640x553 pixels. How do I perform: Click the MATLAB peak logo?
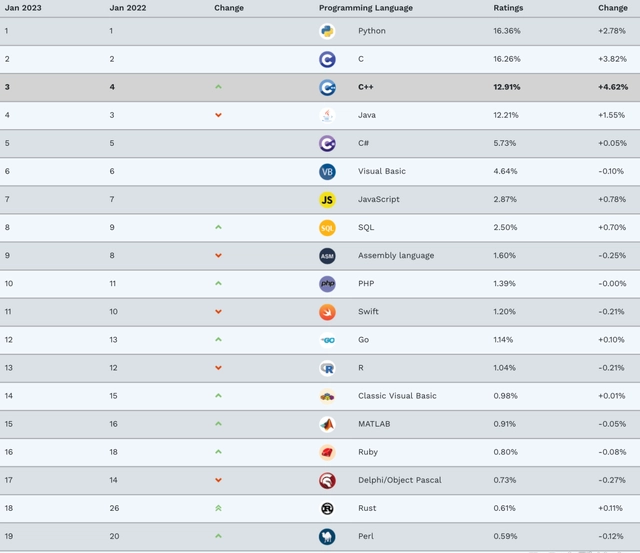point(327,424)
